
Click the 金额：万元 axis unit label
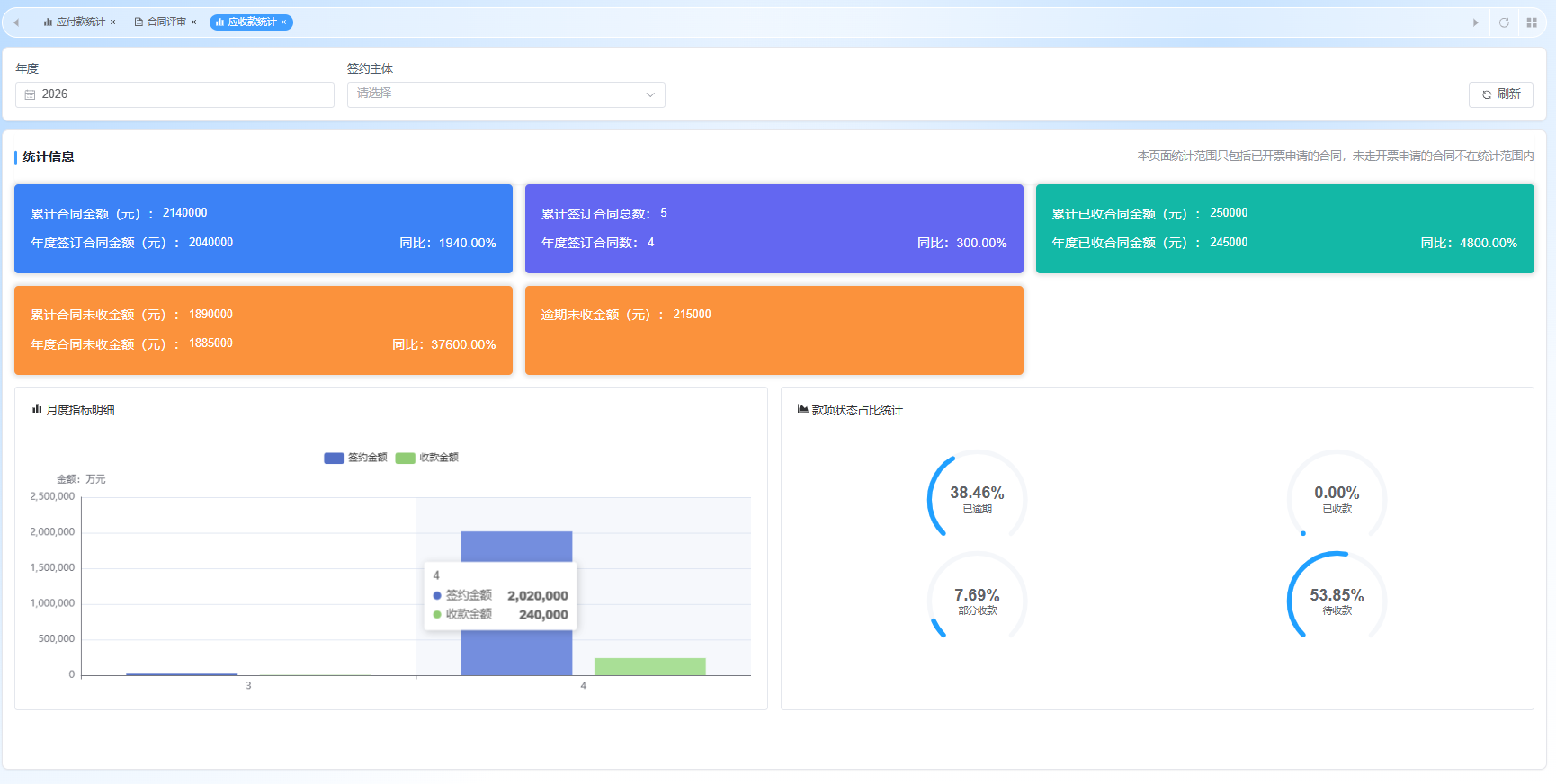tap(81, 479)
